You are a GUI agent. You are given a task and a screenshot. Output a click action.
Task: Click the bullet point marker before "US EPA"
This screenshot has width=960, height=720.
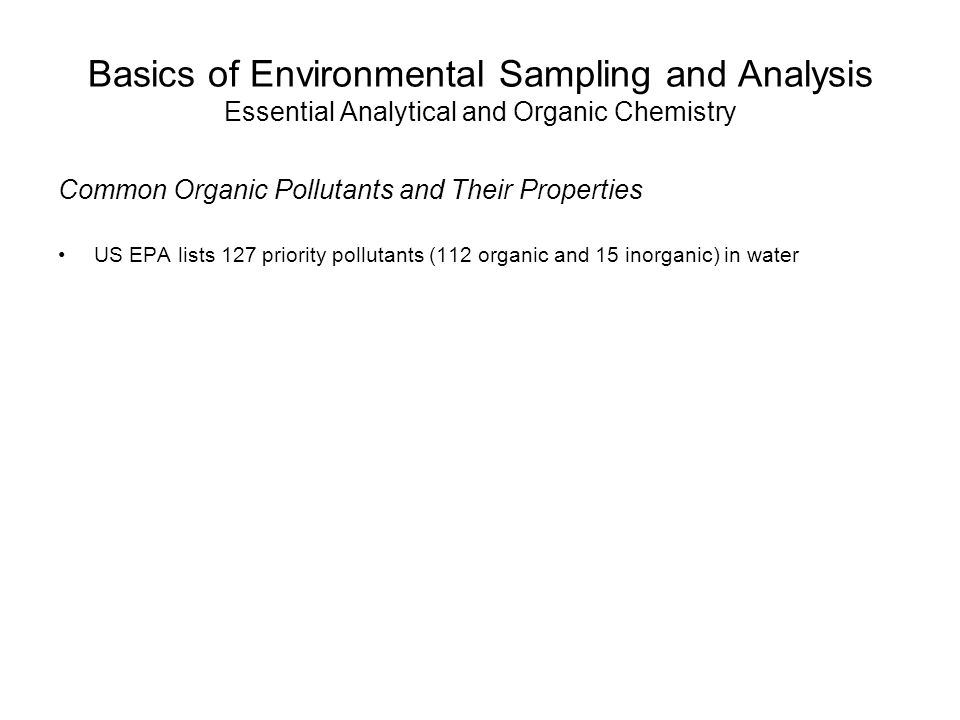coord(62,255)
